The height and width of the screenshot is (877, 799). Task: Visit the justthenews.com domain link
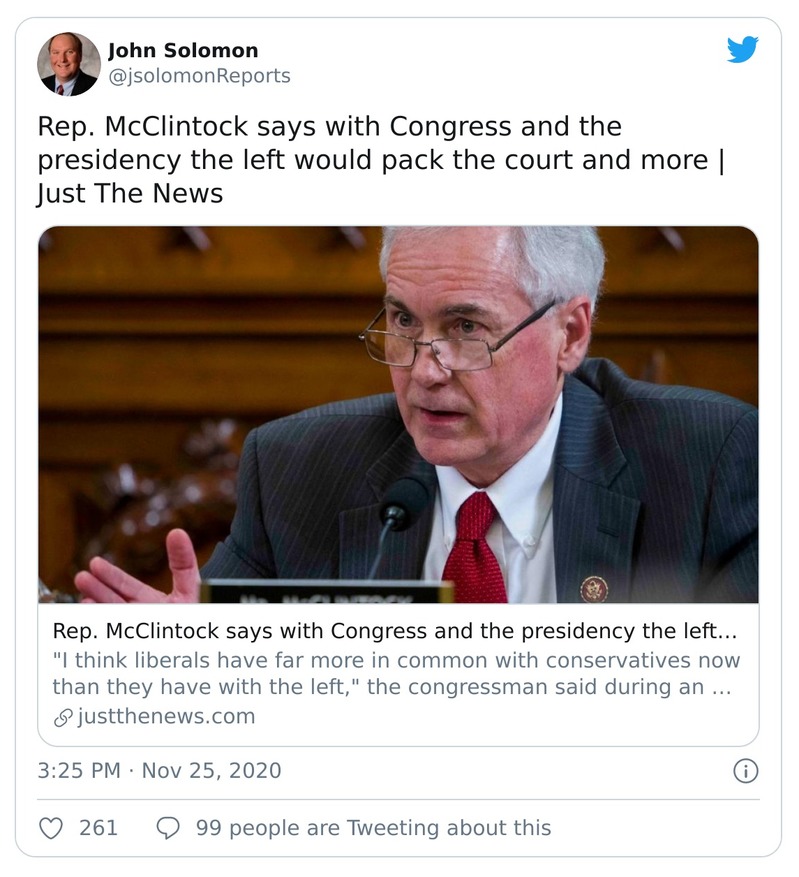point(166,717)
